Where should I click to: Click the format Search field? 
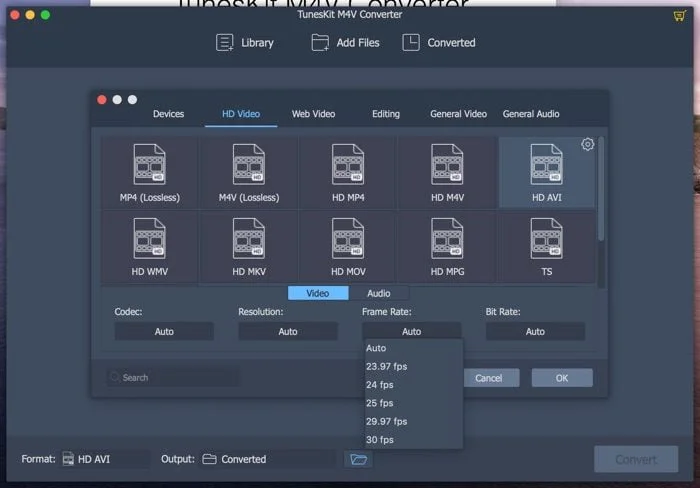pos(173,377)
